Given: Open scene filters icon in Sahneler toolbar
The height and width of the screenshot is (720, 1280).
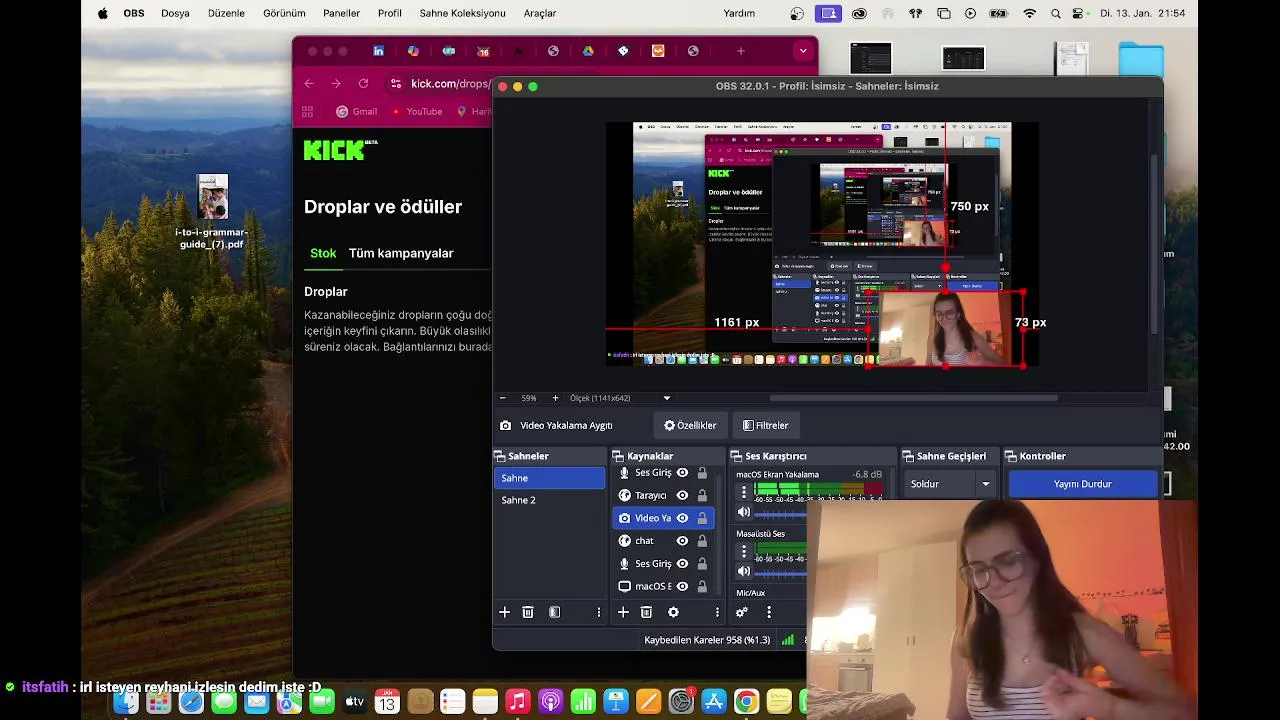Looking at the screenshot, I should coord(555,612).
